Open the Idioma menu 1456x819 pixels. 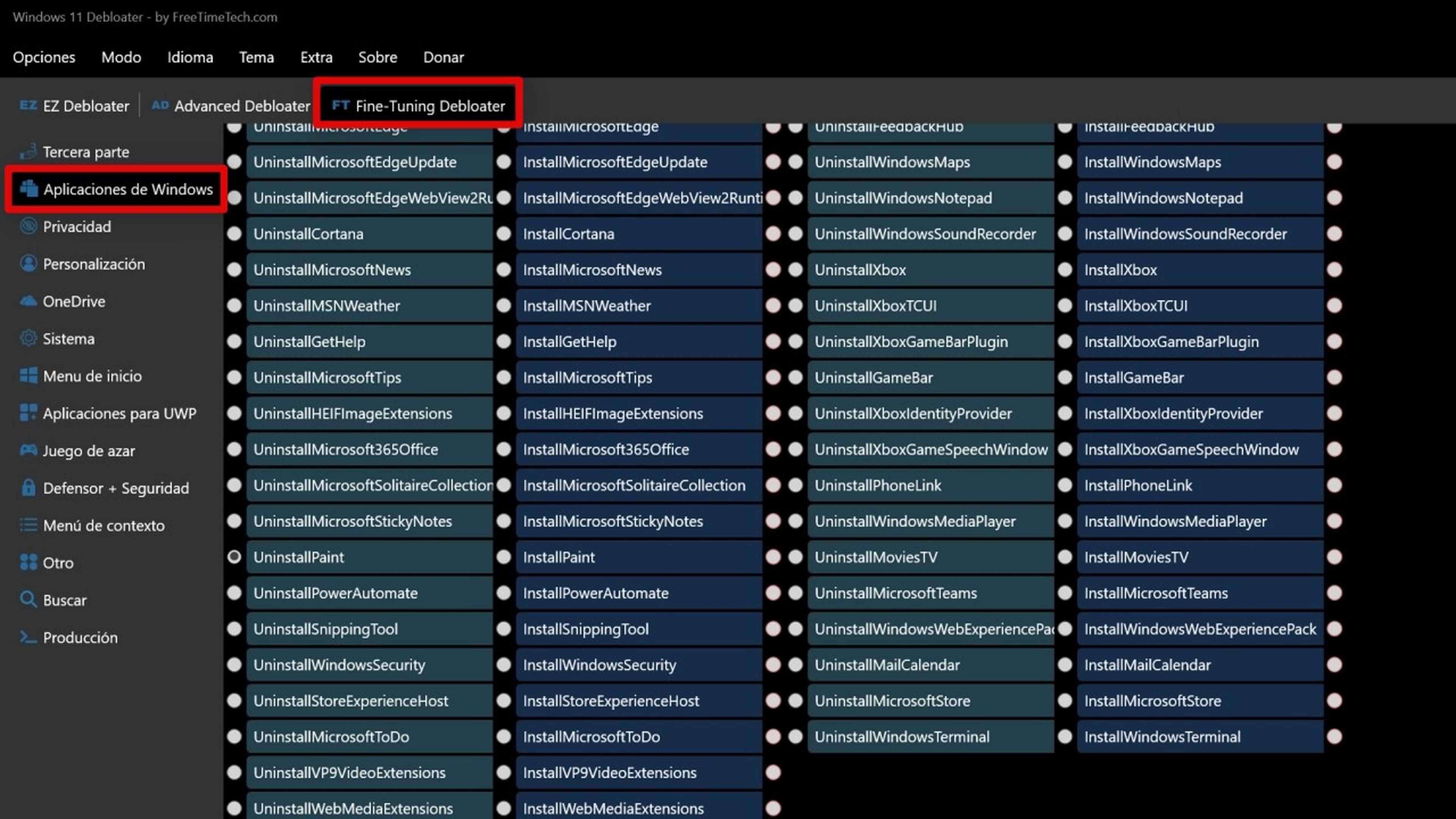190,57
